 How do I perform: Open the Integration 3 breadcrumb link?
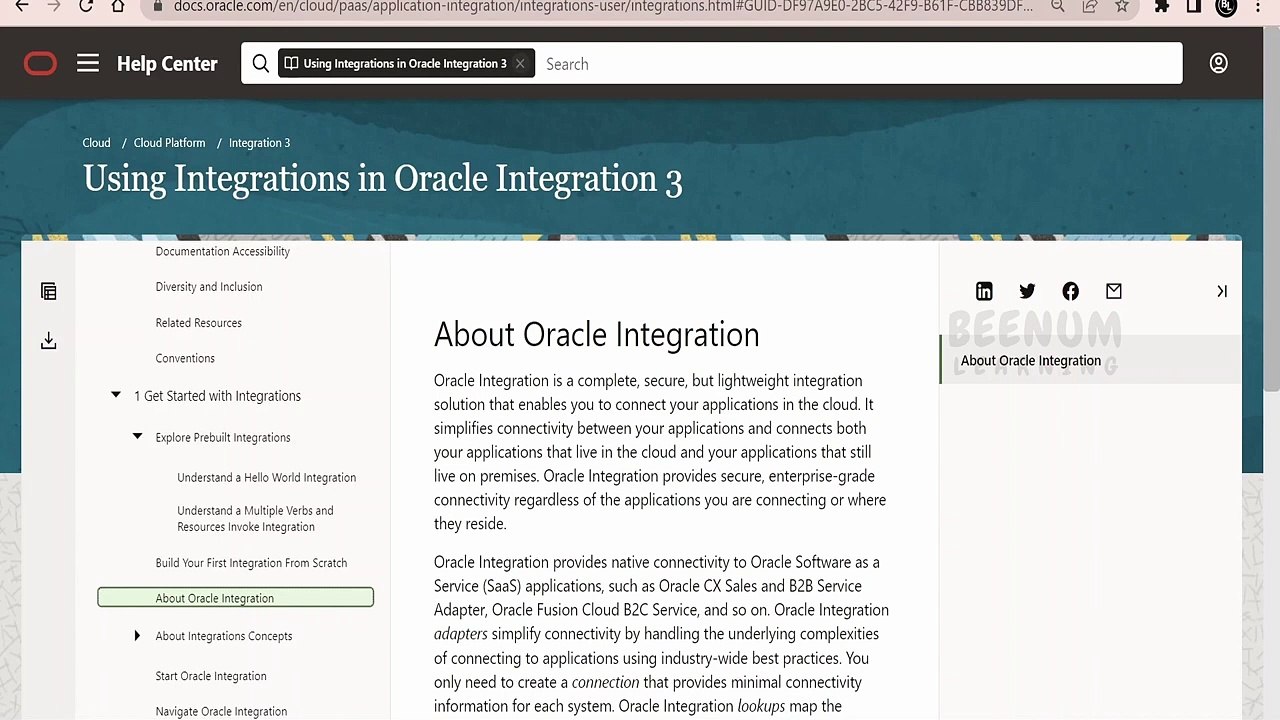(x=259, y=143)
